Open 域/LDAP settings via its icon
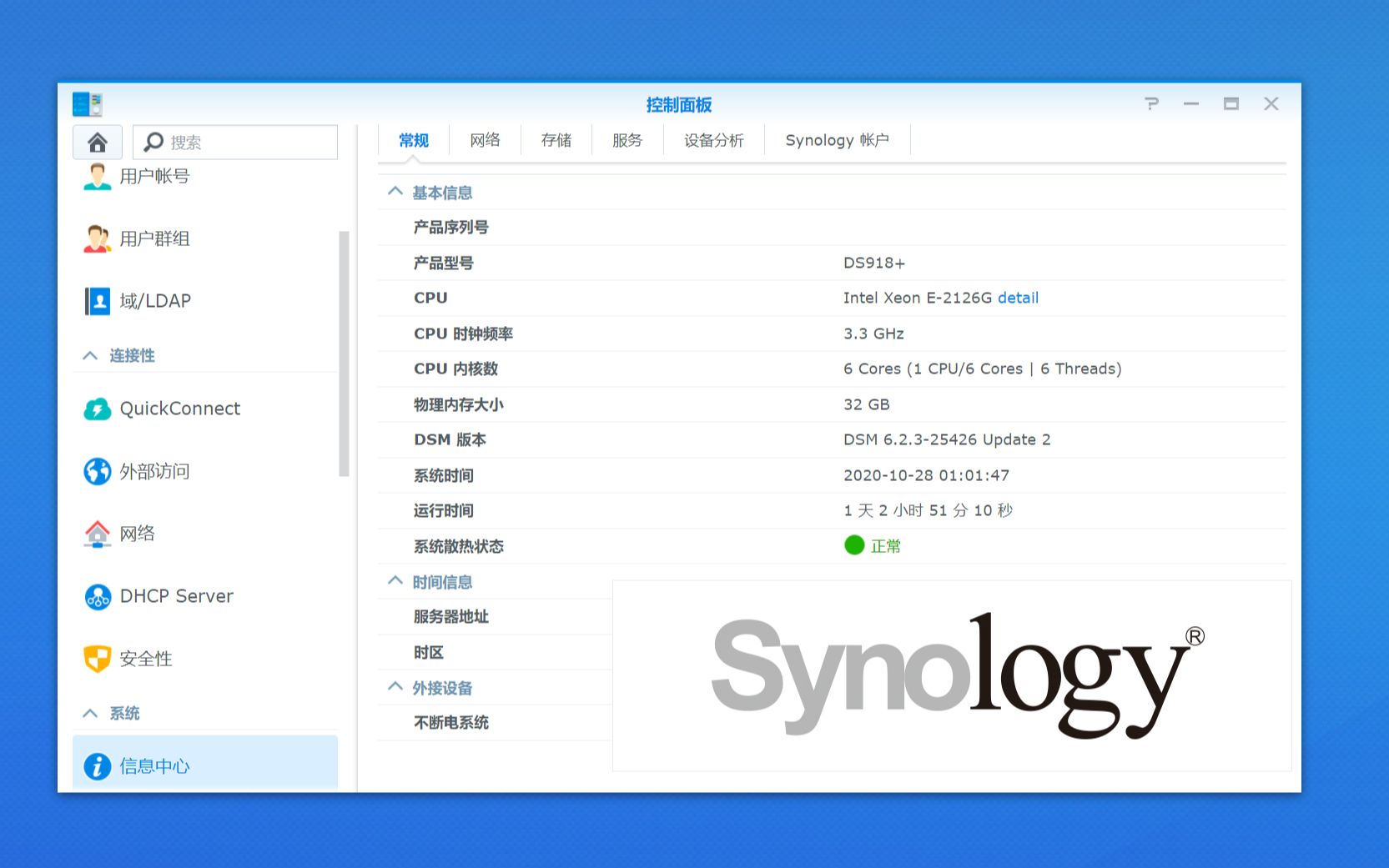 [x=98, y=300]
